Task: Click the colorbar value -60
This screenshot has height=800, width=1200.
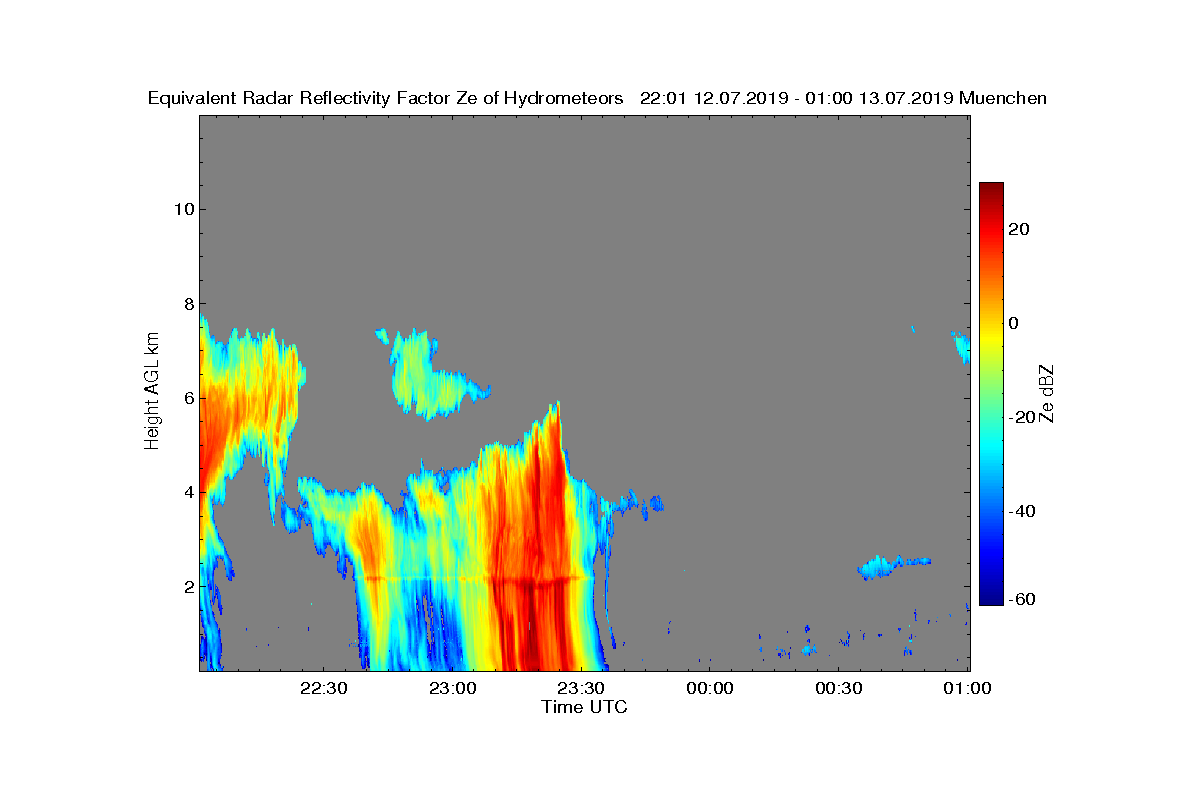Action: point(1023,599)
